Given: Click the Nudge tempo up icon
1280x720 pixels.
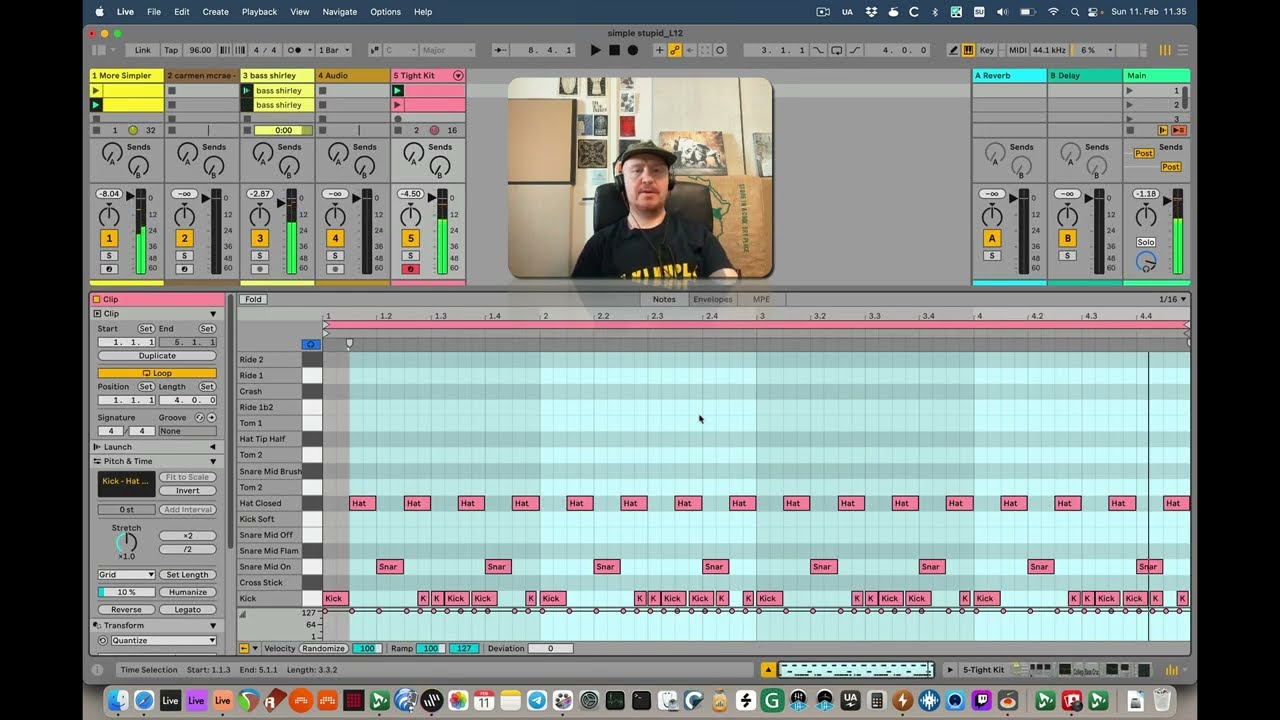Looking at the screenshot, I should coord(239,50).
